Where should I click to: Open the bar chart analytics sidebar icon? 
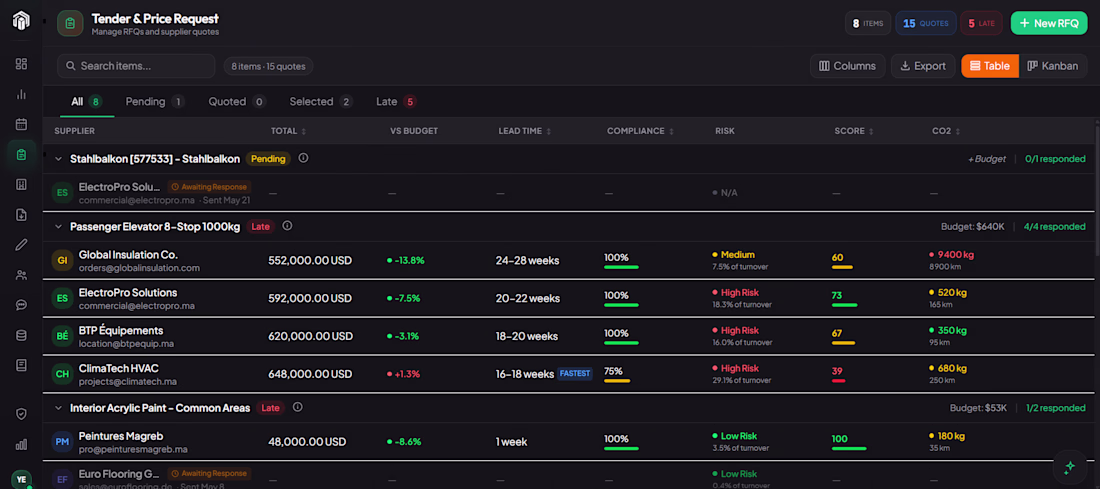click(x=21, y=94)
